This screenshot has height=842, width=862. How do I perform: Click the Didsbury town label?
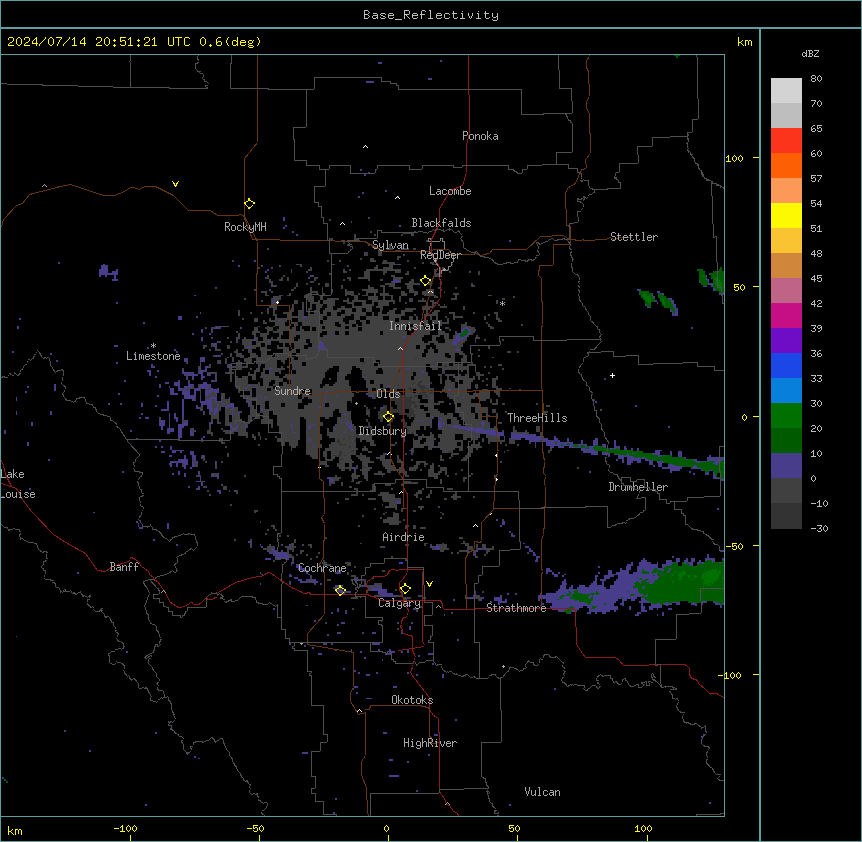[383, 431]
